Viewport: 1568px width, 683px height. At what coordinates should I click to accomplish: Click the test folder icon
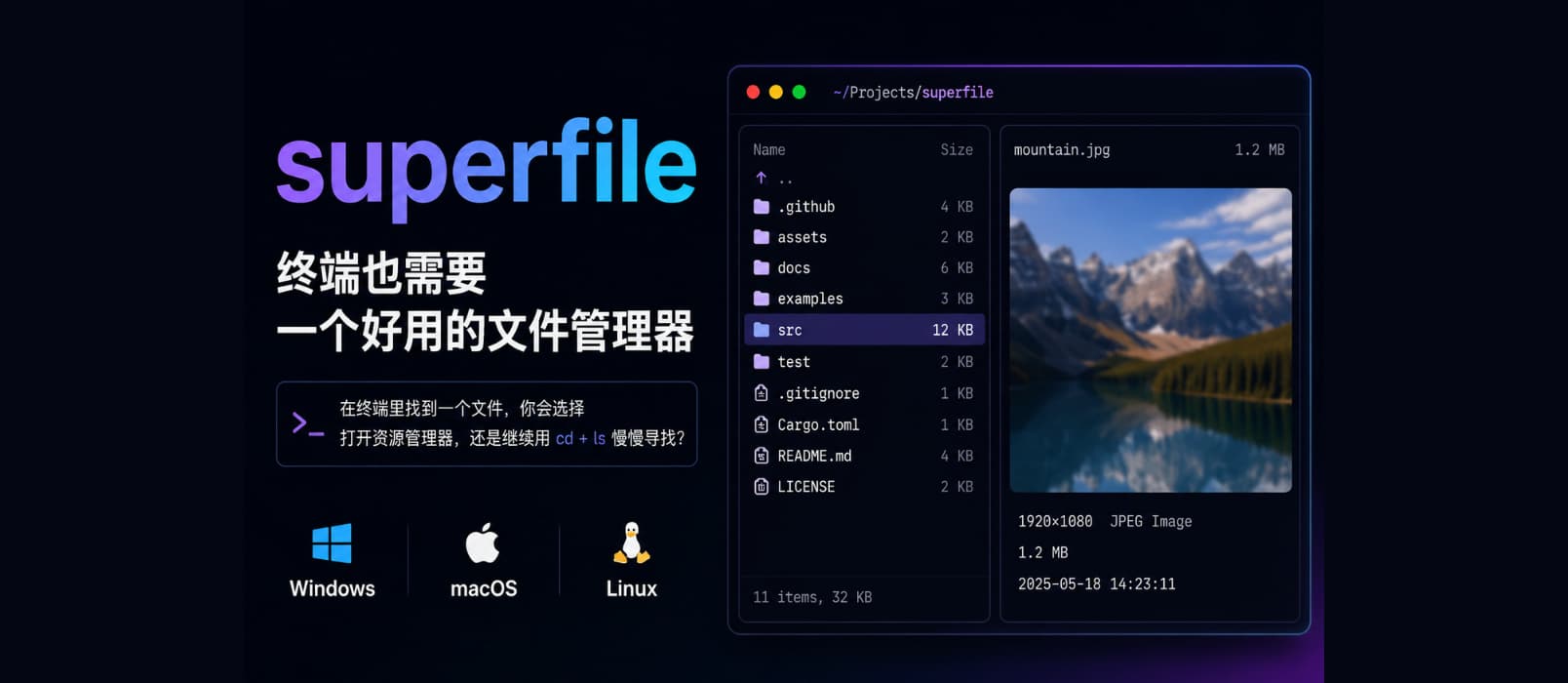762,362
